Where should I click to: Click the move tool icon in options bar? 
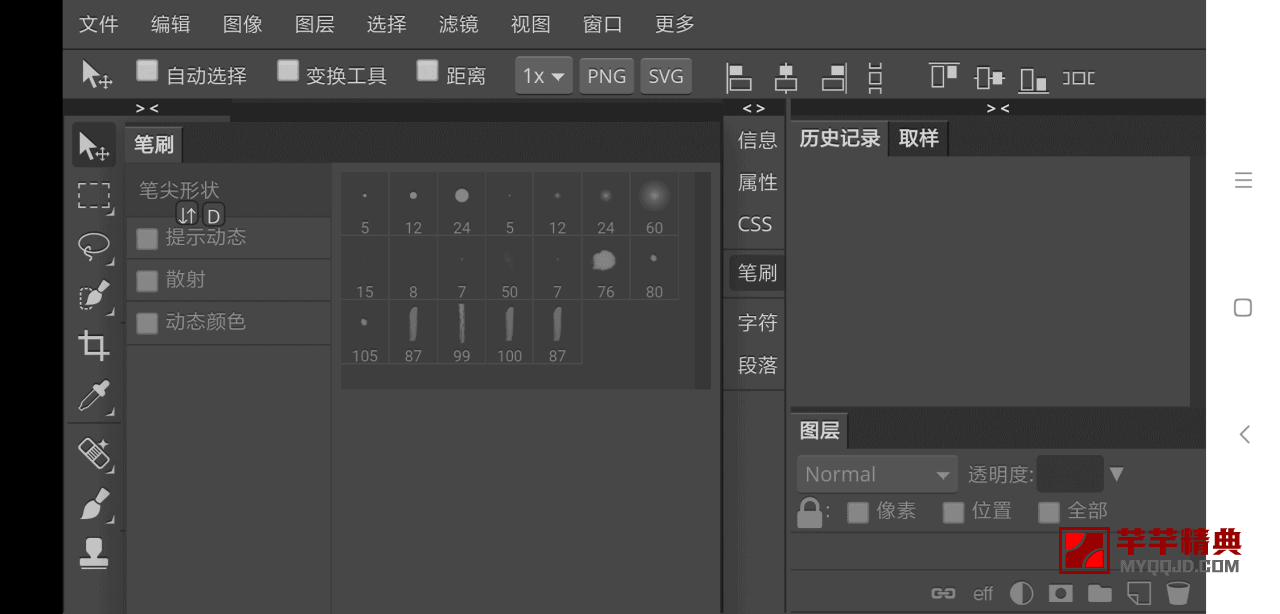[x=97, y=75]
